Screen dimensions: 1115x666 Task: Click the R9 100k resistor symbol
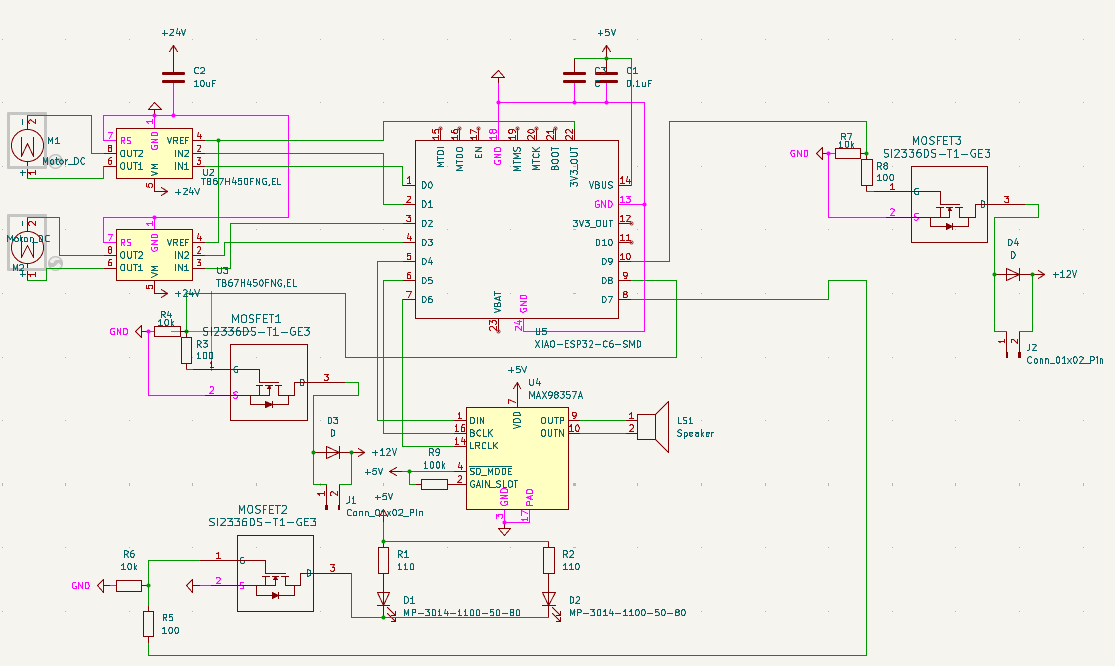434,484
